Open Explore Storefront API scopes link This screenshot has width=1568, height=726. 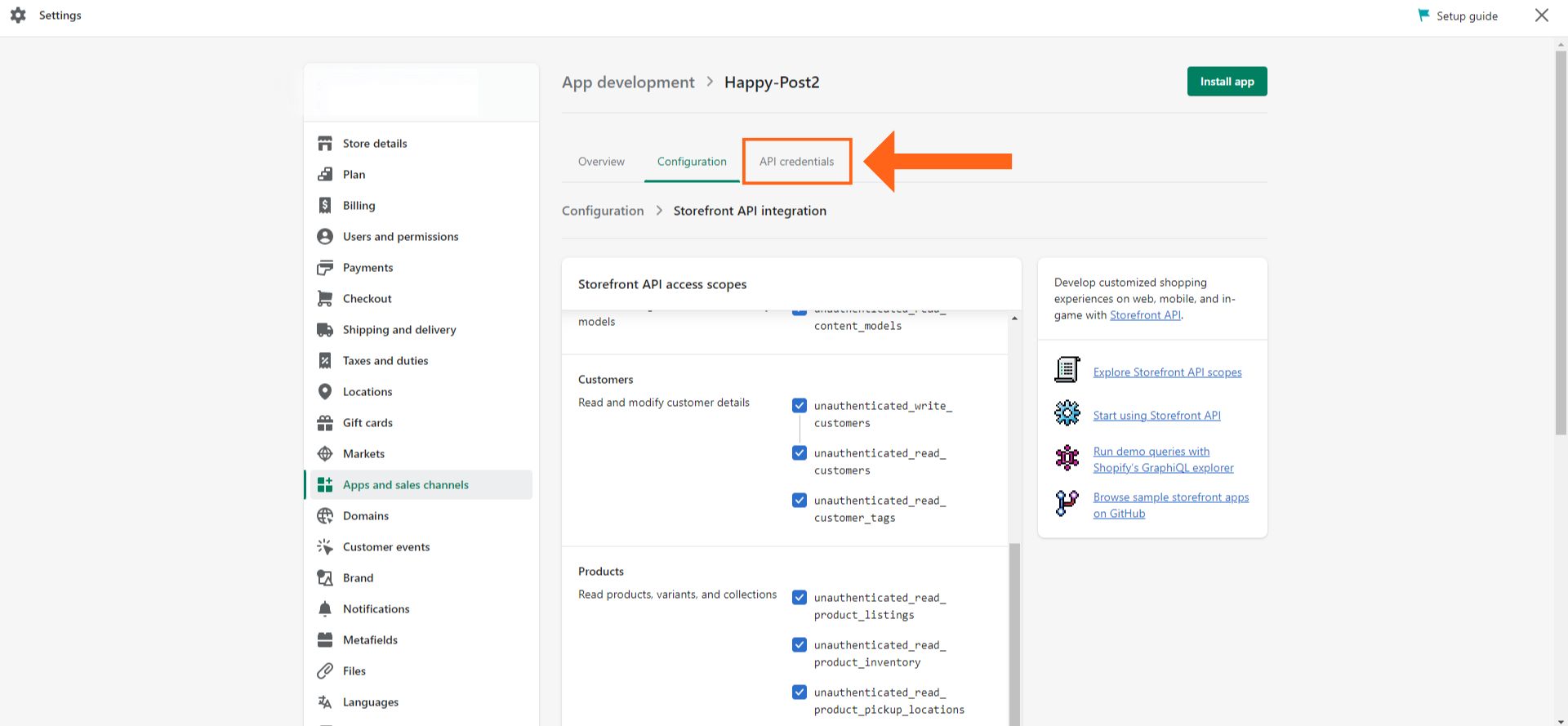1167,372
